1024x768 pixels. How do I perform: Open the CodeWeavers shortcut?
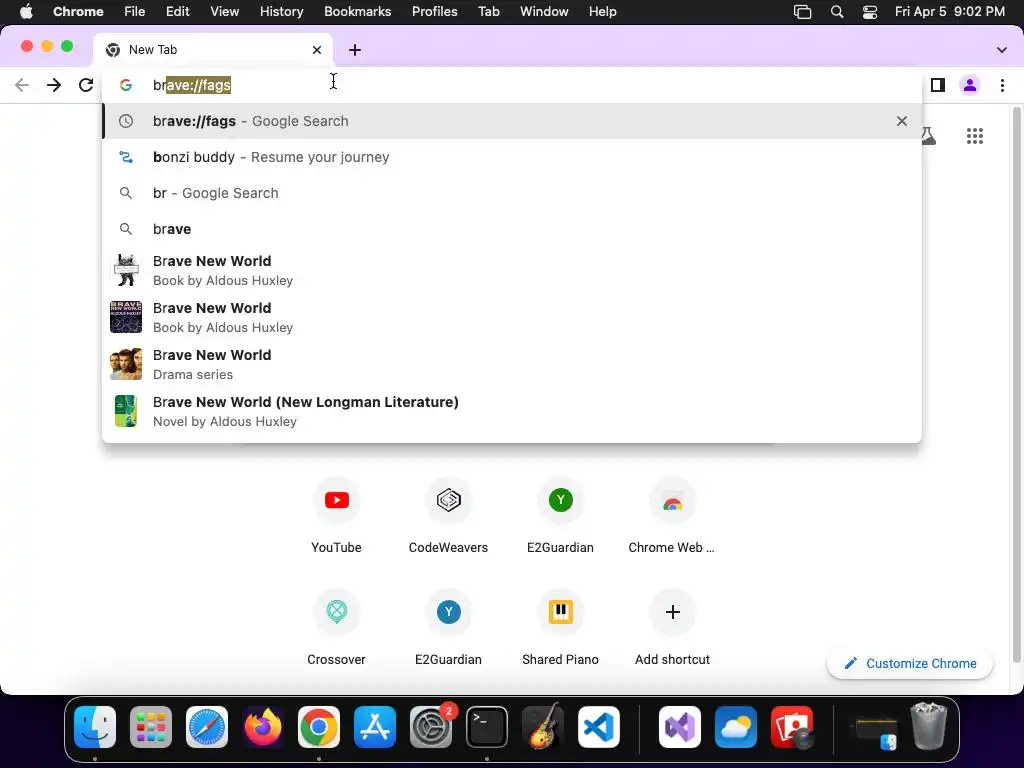(449, 516)
